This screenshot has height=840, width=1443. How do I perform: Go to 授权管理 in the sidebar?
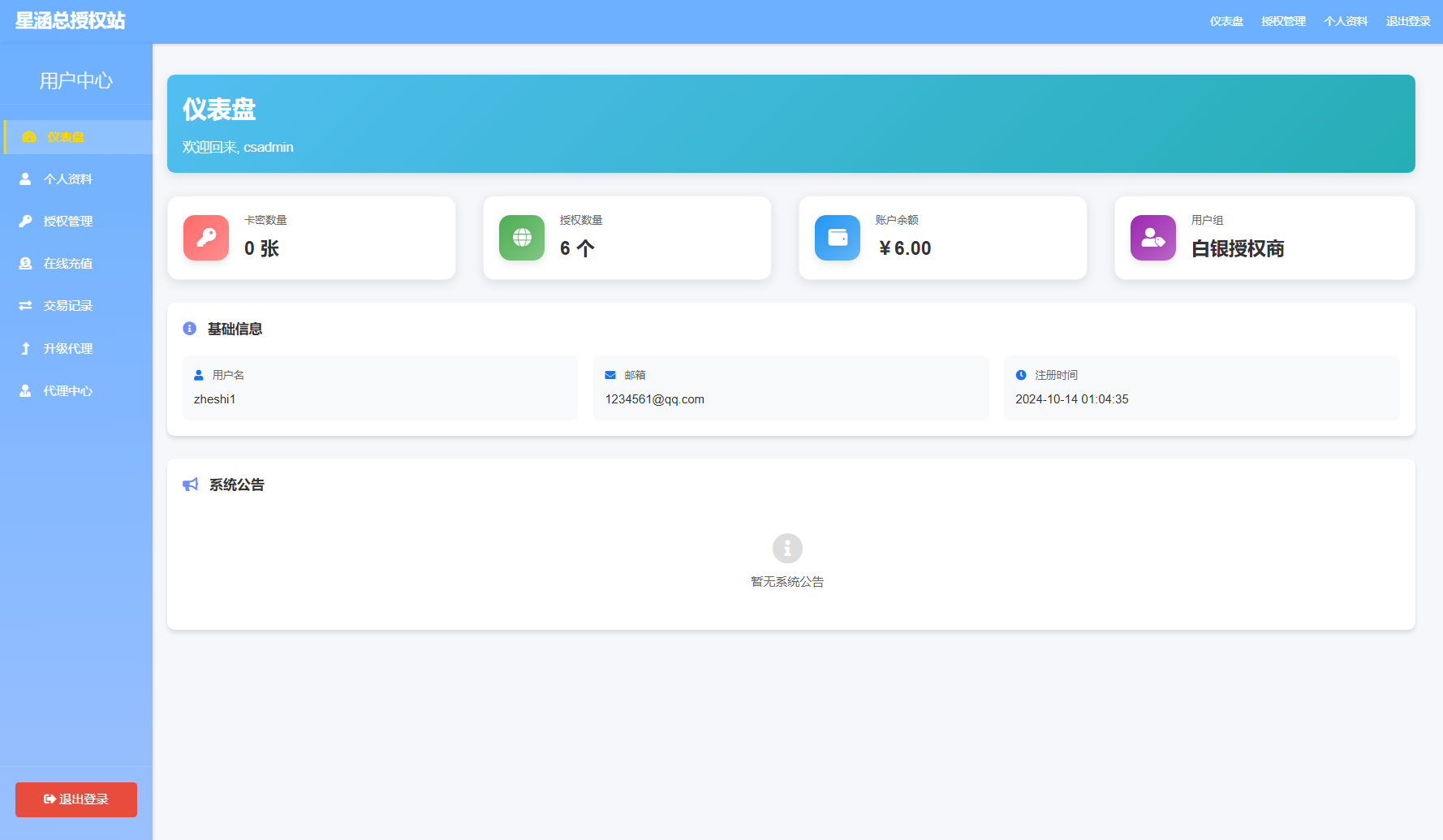[x=67, y=222]
